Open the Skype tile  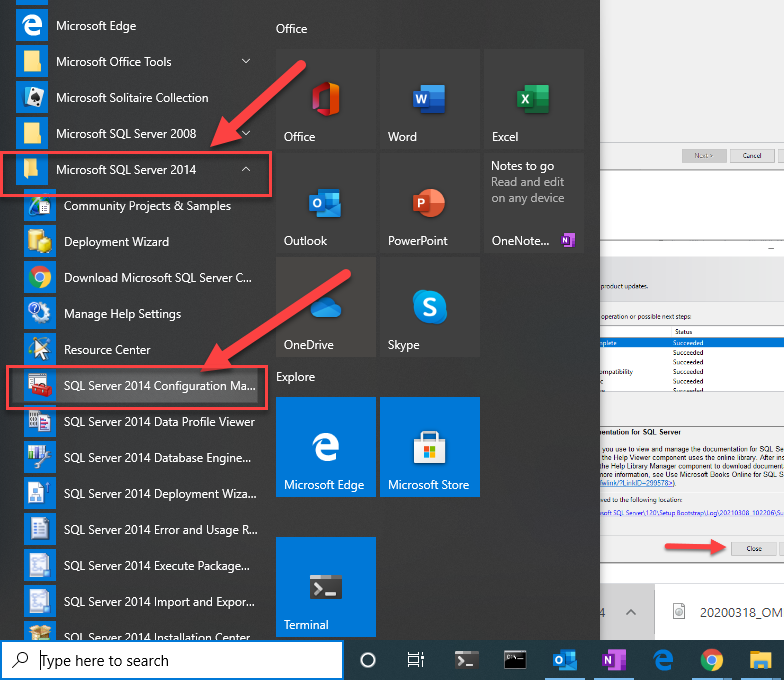[430, 307]
